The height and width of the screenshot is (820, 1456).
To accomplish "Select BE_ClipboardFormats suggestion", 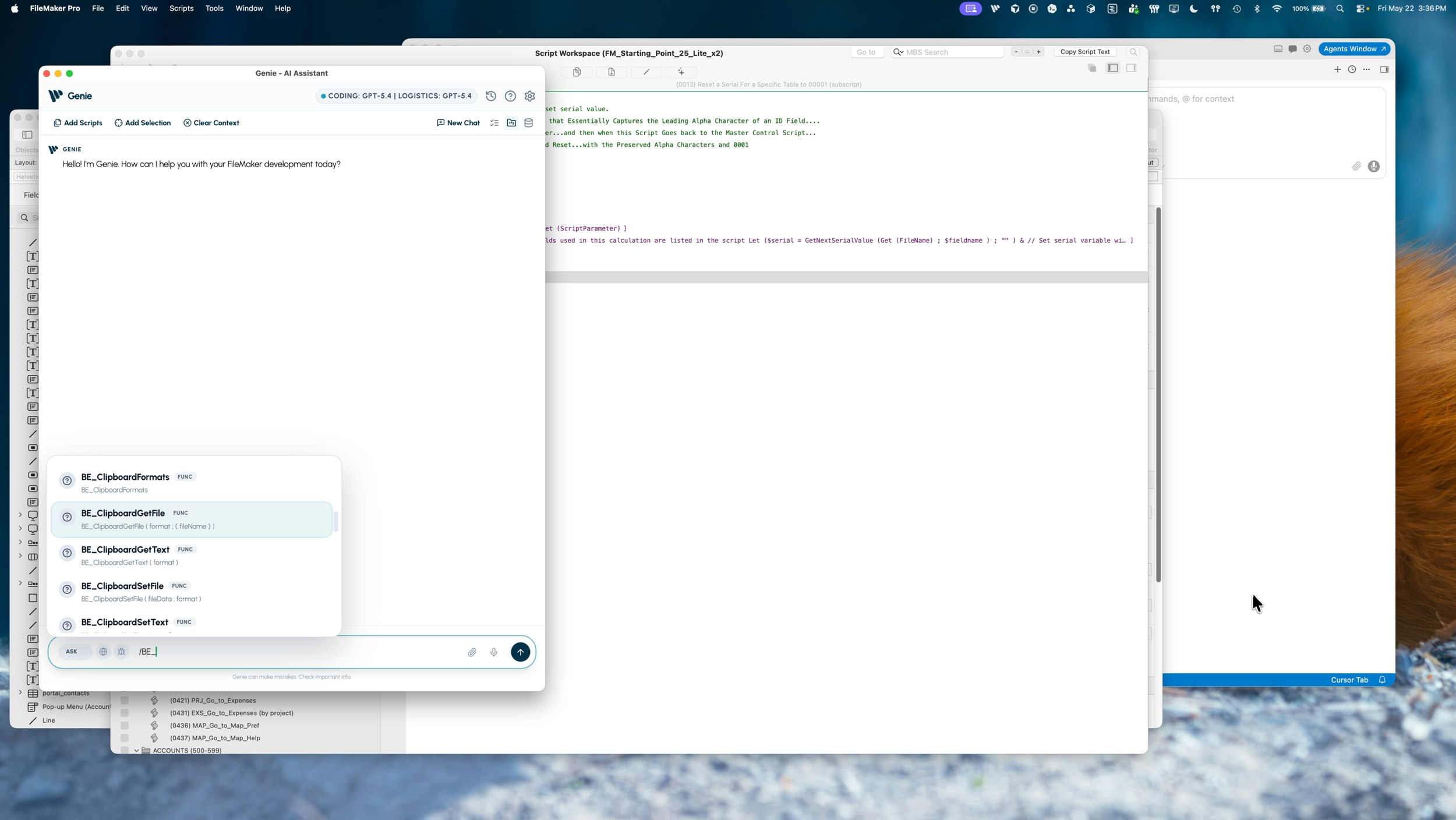I will 192,483.
